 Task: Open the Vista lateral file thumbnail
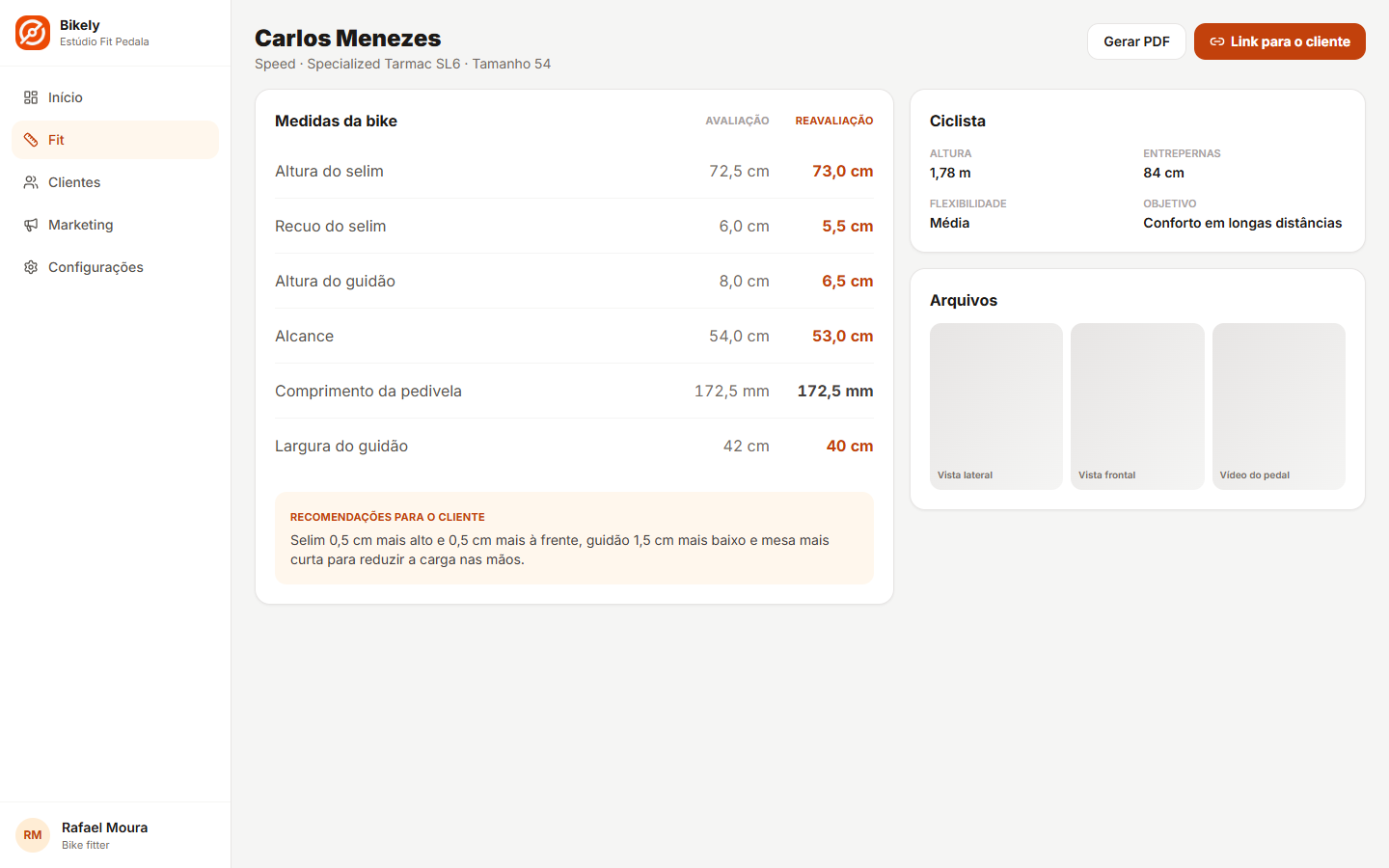coord(996,406)
